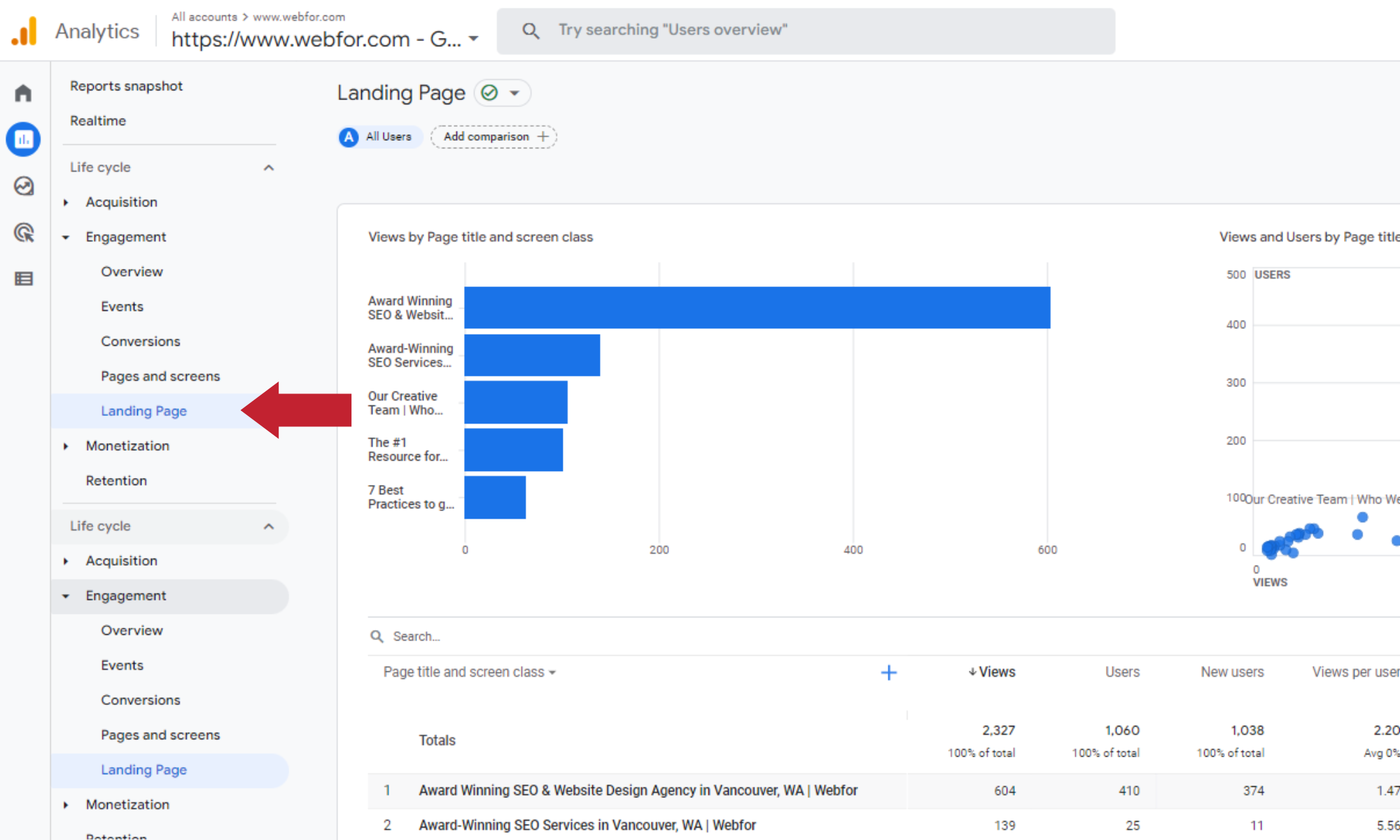This screenshot has width=1400, height=840.
Task: Select the Reports icon in left rail
Action: coord(24,139)
